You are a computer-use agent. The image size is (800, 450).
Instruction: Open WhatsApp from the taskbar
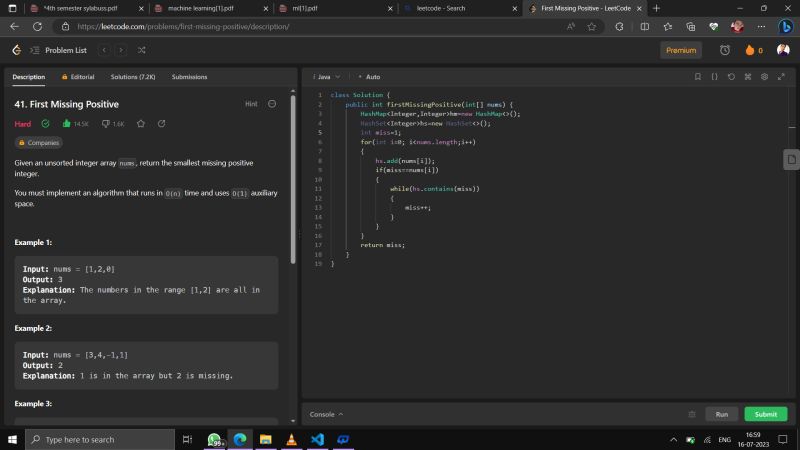tap(214, 439)
